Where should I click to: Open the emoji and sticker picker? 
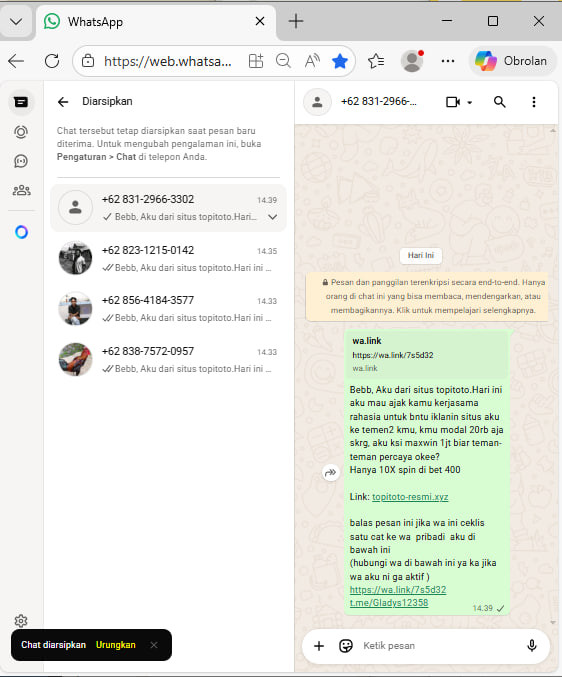(346, 646)
